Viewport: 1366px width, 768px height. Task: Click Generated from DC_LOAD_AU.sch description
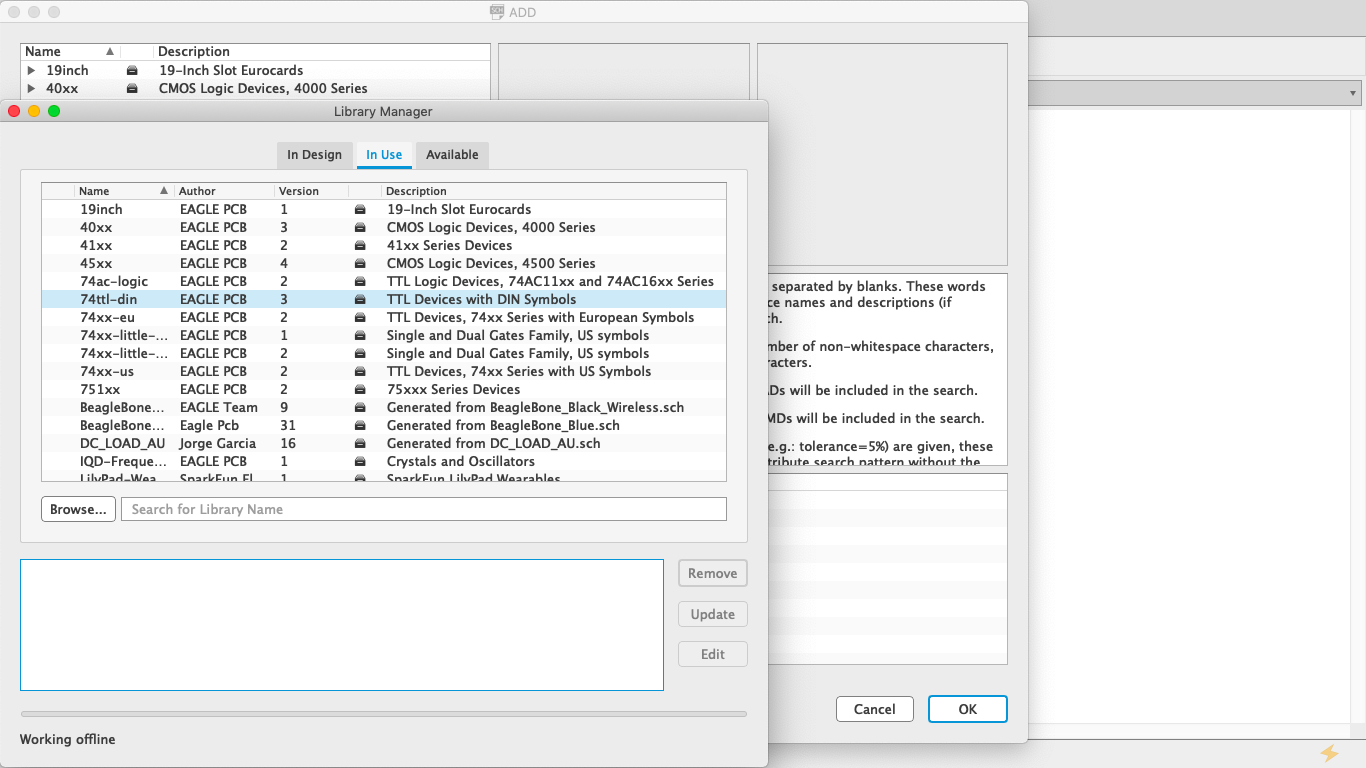point(494,444)
